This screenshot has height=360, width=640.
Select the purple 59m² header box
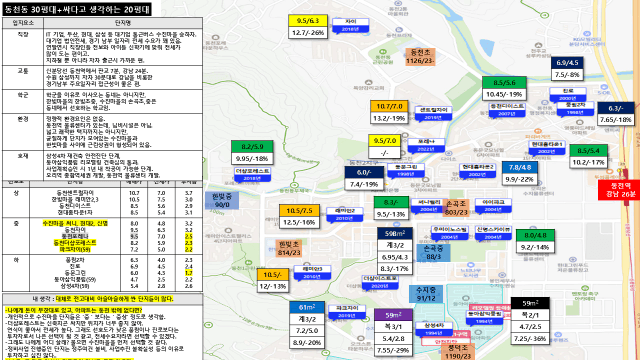click(x=393, y=315)
